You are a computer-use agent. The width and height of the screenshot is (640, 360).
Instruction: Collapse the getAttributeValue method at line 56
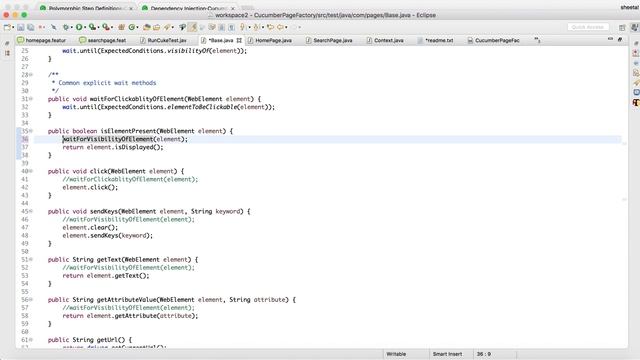point(31,300)
